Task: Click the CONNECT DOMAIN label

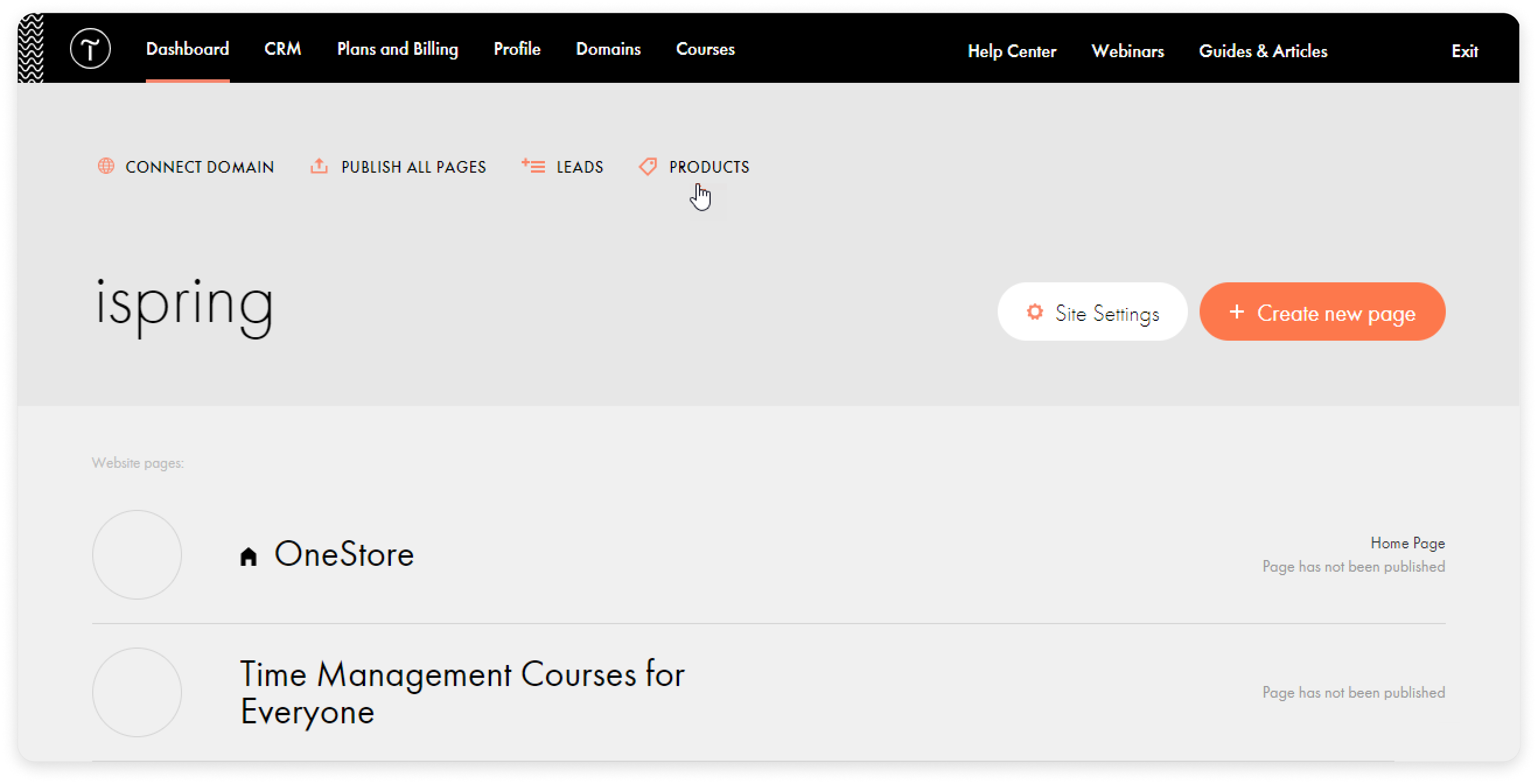Action: (x=200, y=167)
